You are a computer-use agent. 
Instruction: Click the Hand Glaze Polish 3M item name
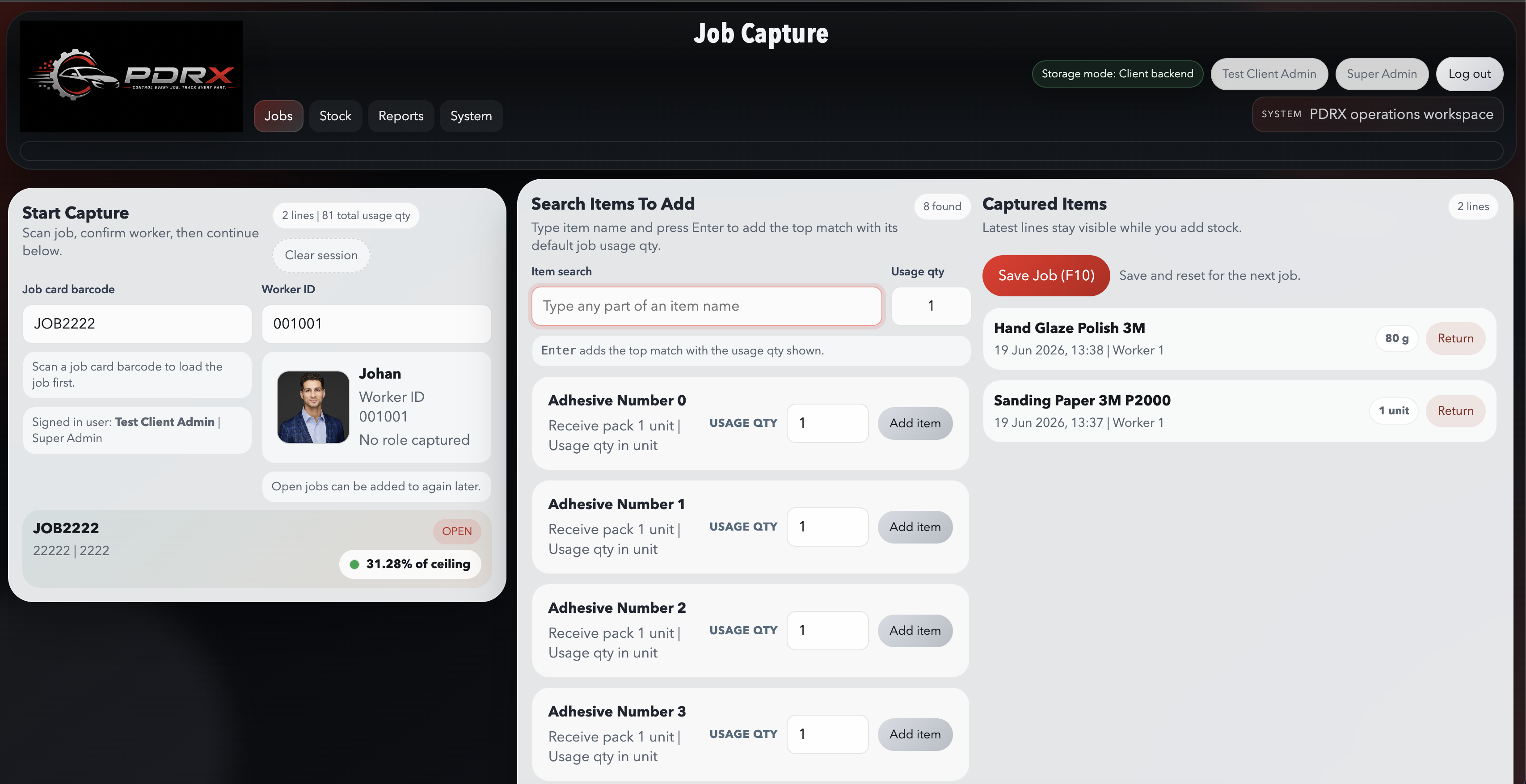(x=1069, y=328)
